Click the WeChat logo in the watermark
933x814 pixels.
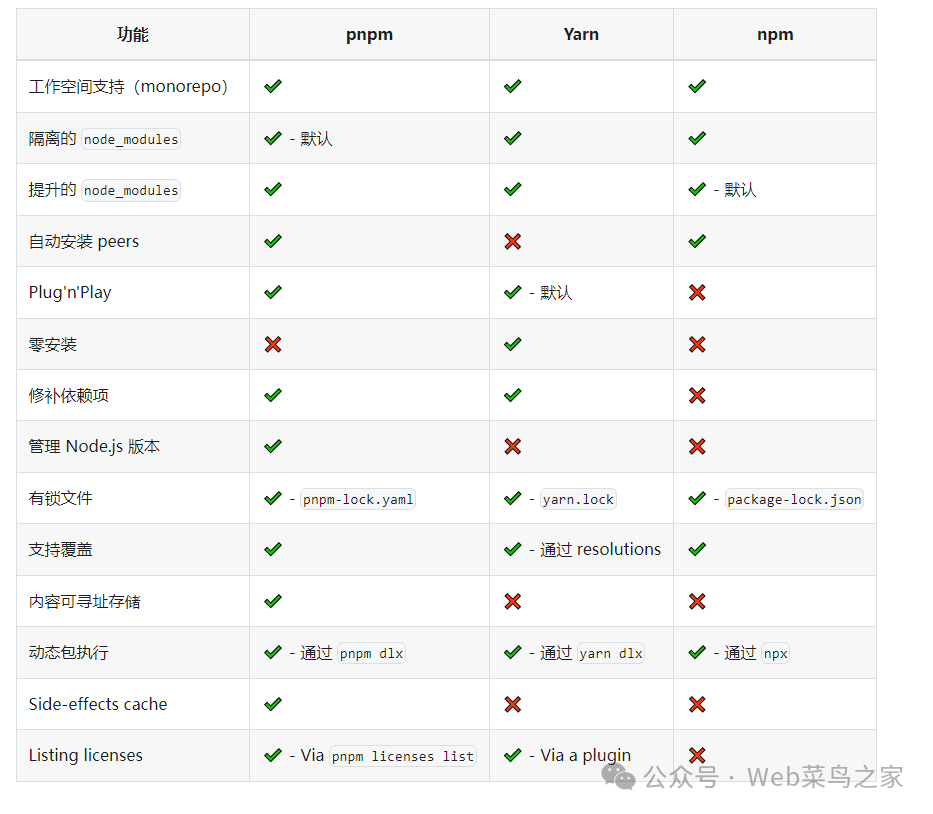click(x=618, y=777)
